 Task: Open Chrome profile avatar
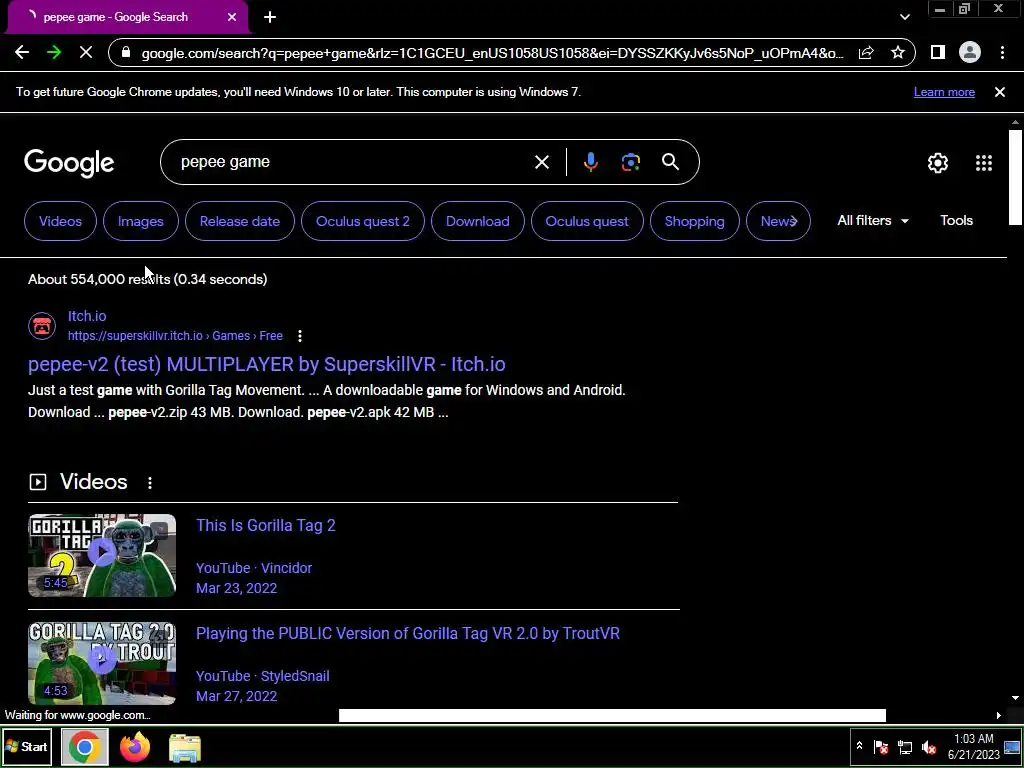tap(970, 52)
